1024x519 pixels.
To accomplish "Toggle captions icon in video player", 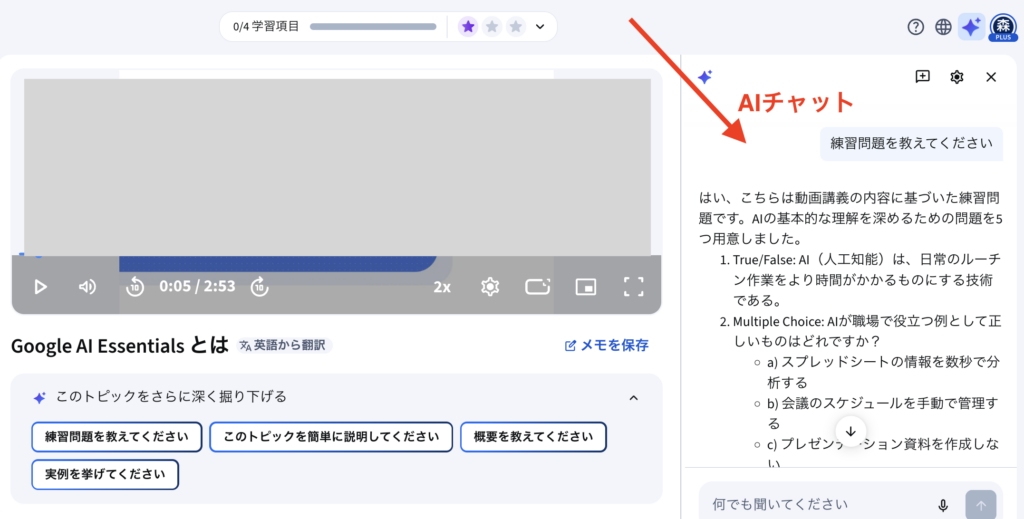I will (x=537, y=287).
